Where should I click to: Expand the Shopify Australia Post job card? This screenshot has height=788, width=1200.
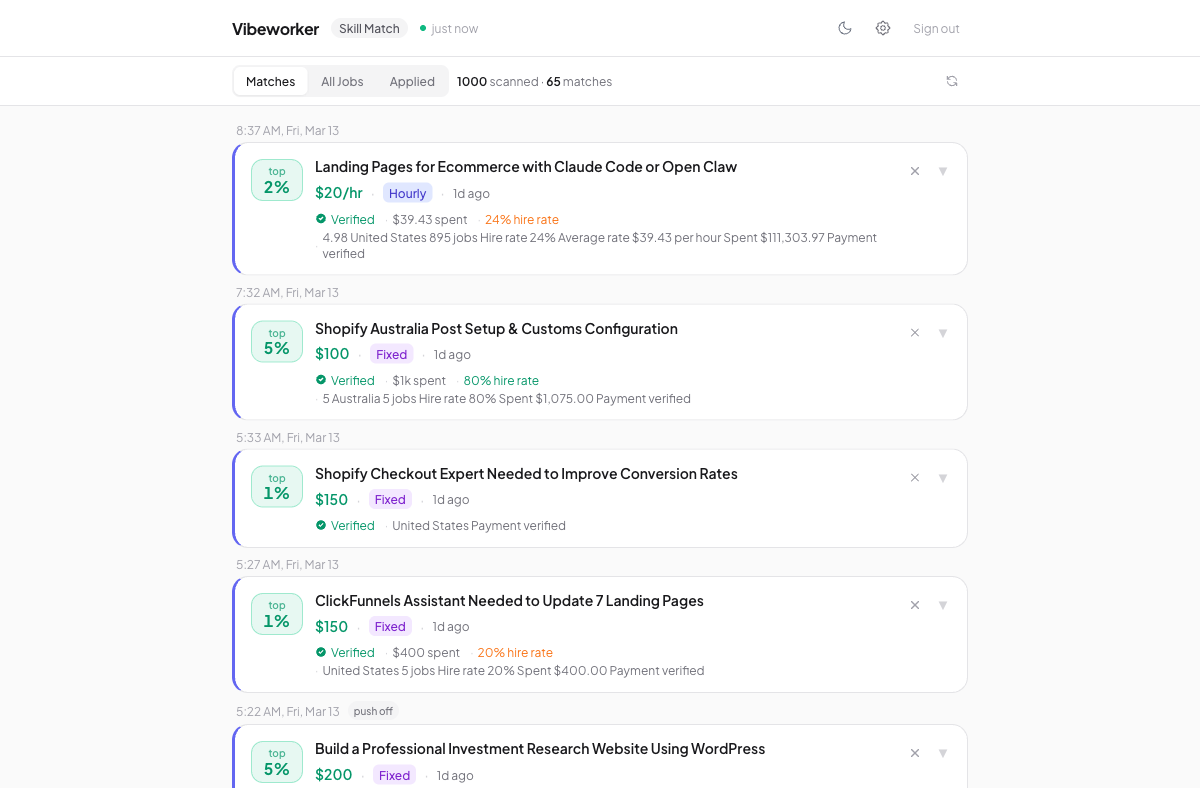click(x=942, y=332)
